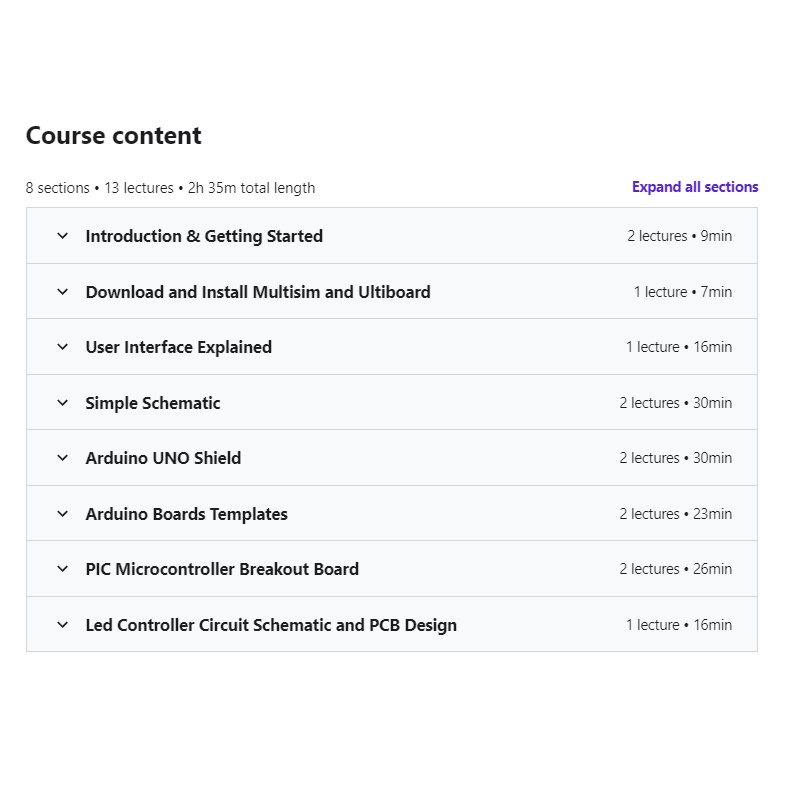Click chevron next to User Interface Explained
The width and height of the screenshot is (785, 785).
(x=63, y=347)
